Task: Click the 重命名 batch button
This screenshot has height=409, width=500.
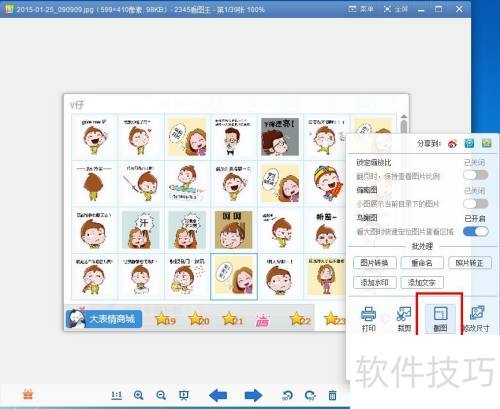Action: [422, 263]
